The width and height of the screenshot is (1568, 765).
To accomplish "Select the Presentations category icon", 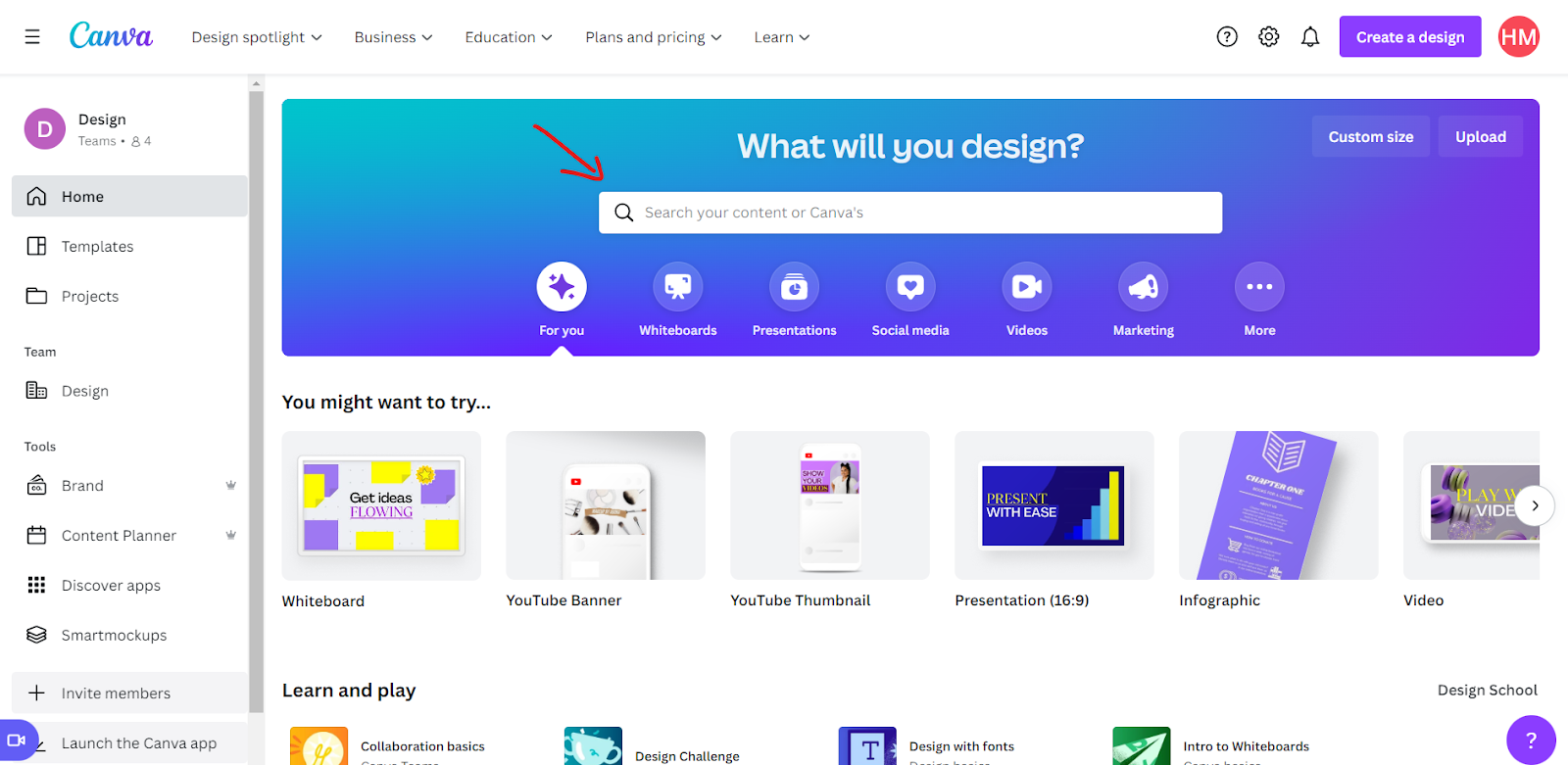I will (x=794, y=287).
